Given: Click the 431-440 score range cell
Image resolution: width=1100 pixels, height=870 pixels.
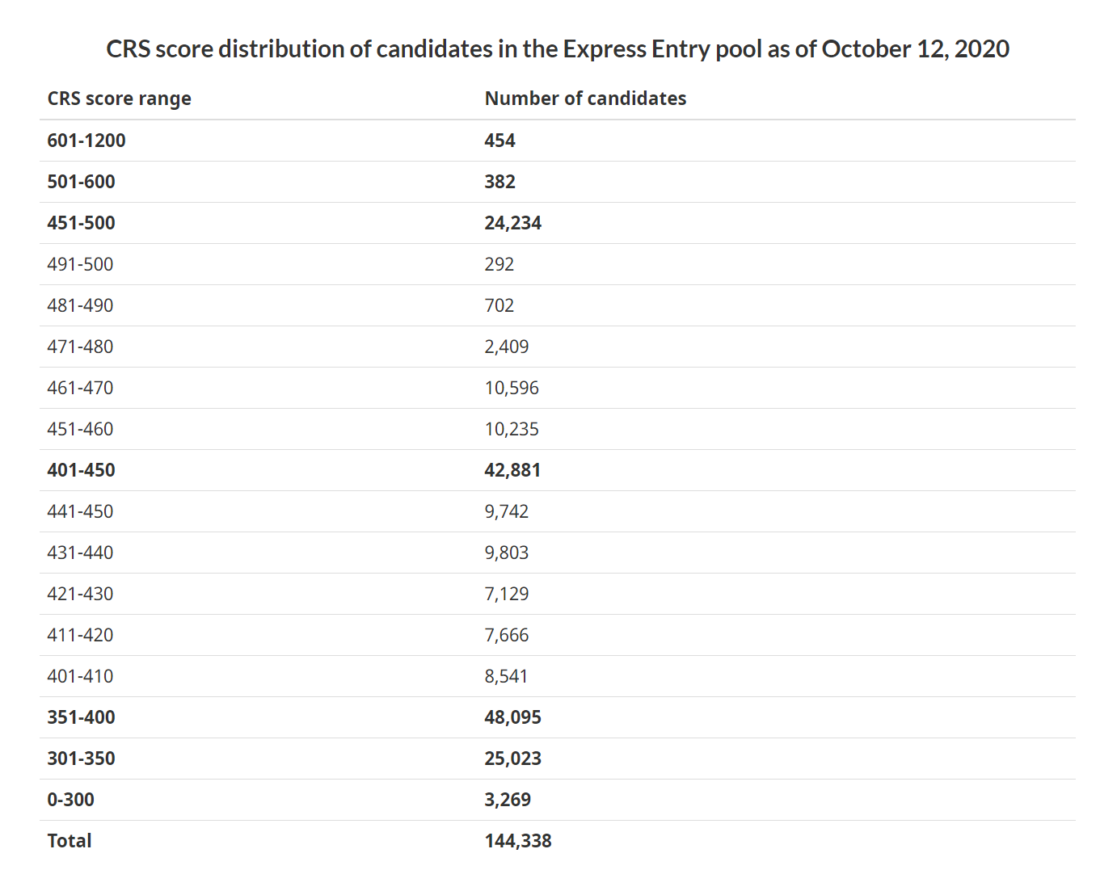Looking at the screenshot, I should (80, 552).
